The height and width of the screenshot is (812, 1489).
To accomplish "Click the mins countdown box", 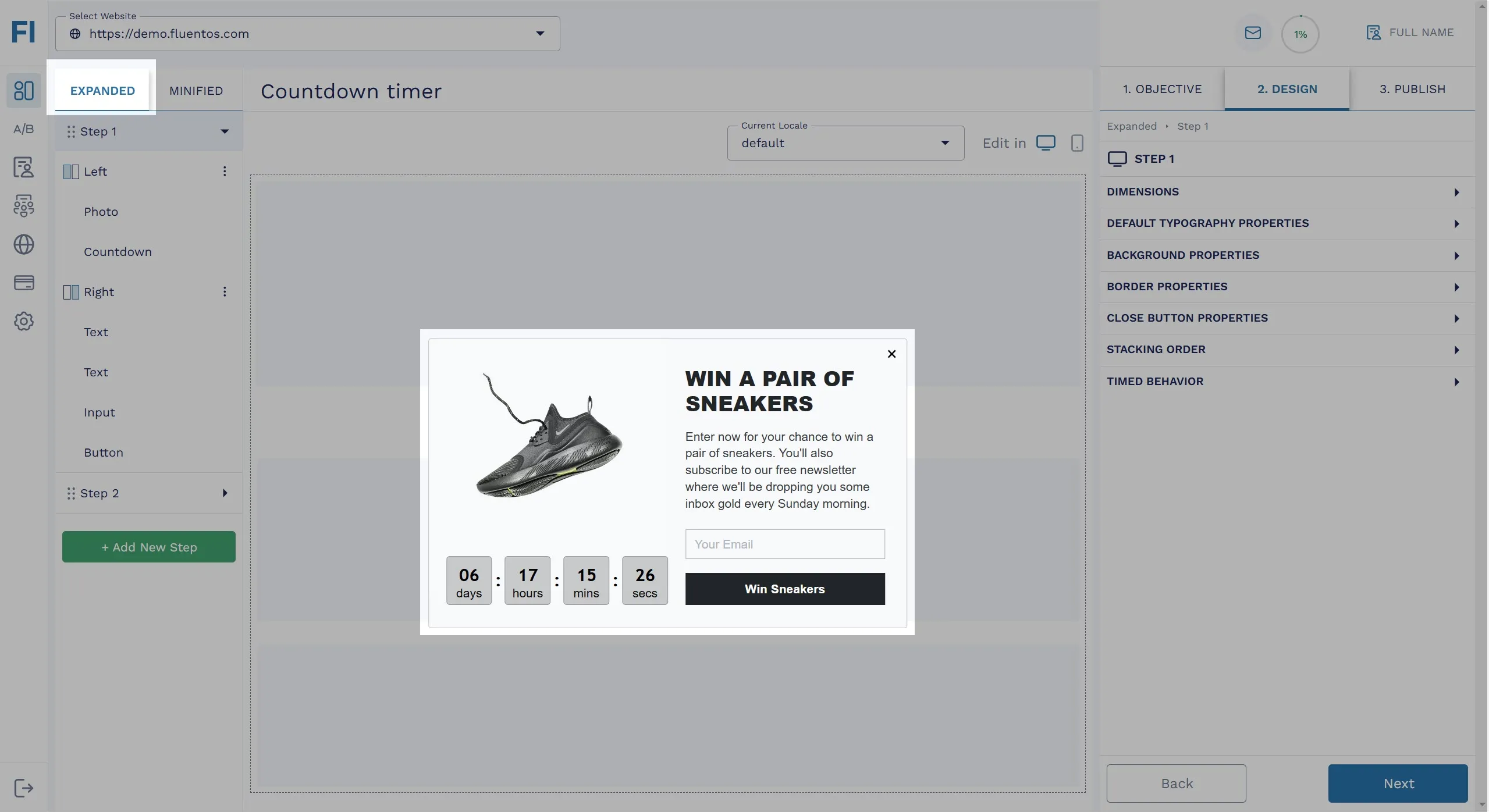I will (586, 580).
